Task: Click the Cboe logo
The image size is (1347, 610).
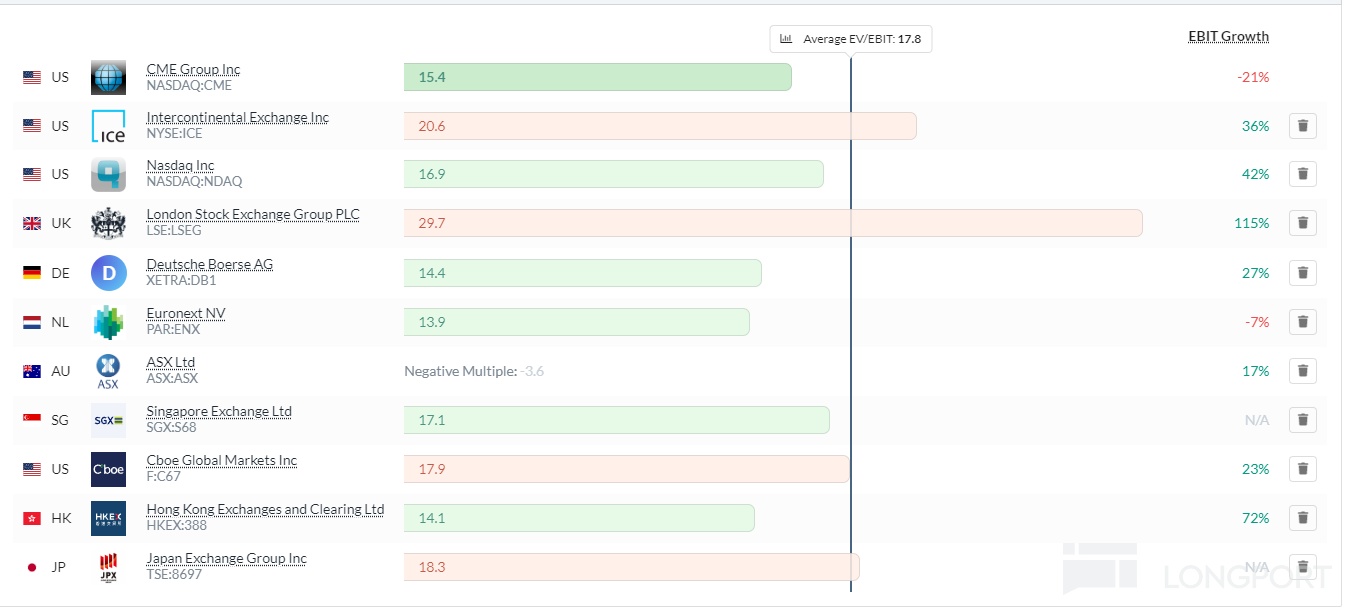Action: tap(108, 469)
